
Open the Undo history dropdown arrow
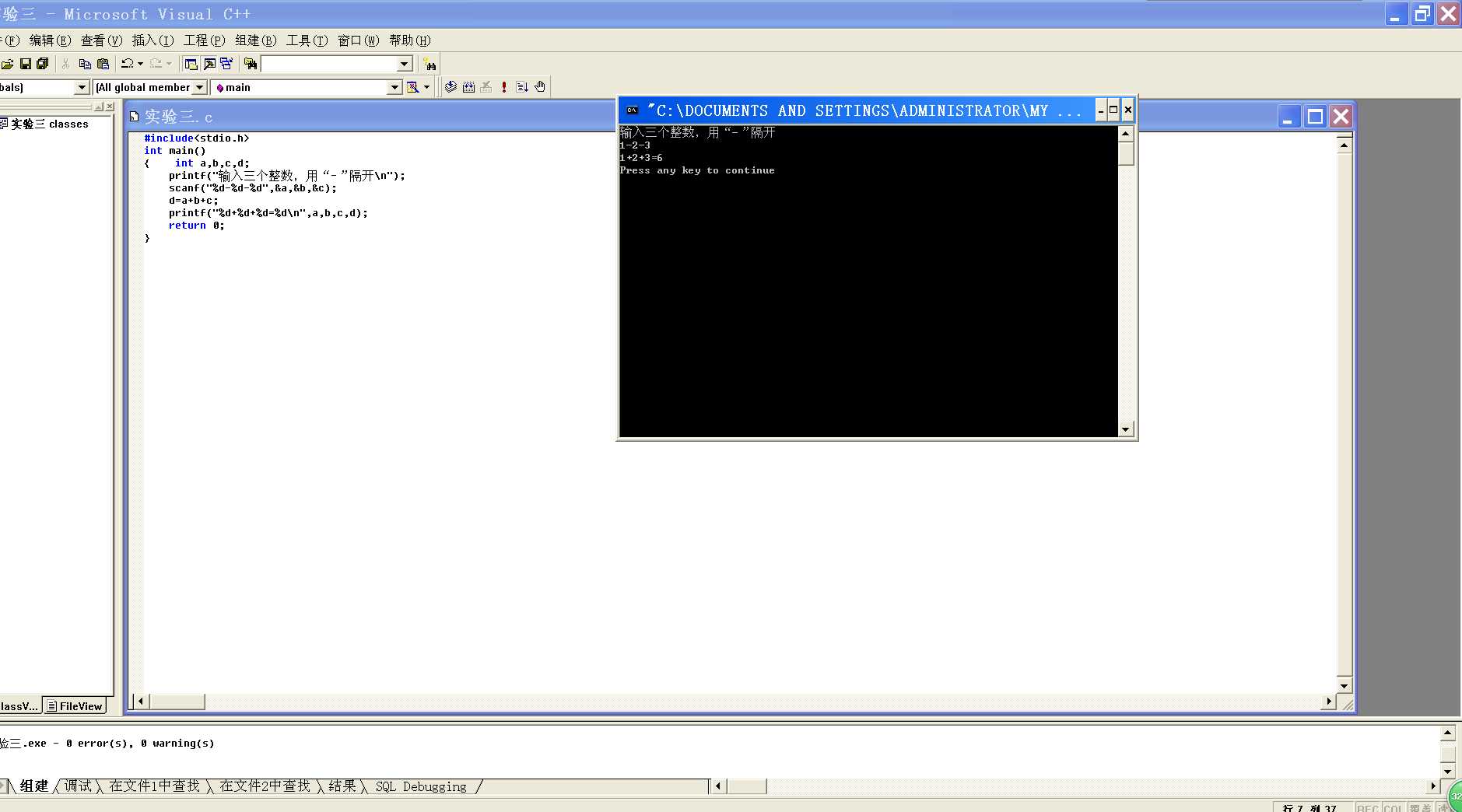[140, 64]
